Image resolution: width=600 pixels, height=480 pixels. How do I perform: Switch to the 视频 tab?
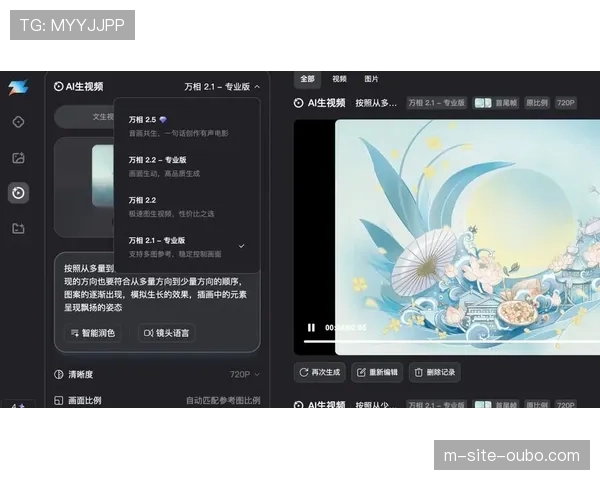tap(339, 79)
